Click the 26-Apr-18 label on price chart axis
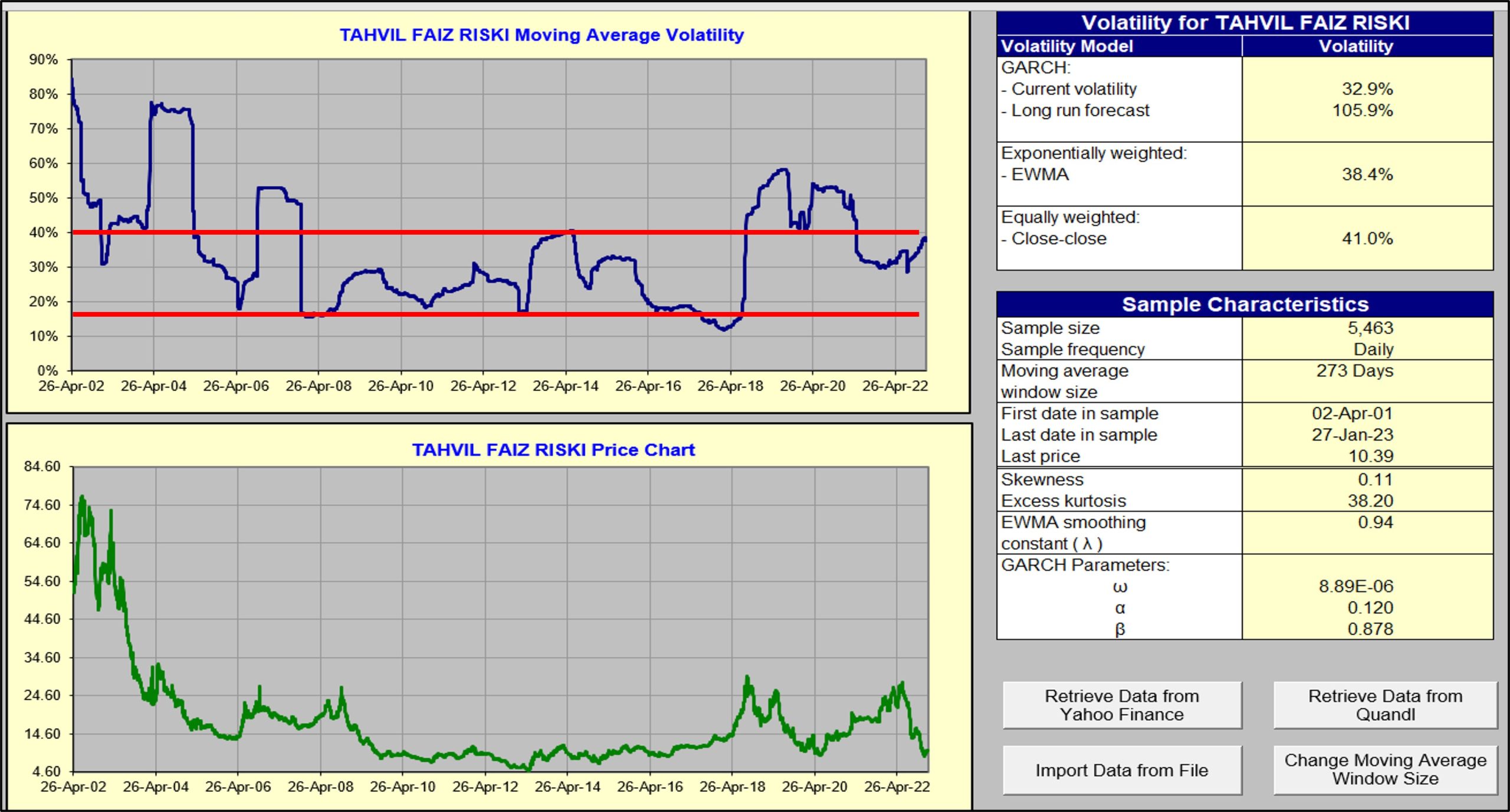 coord(732,787)
